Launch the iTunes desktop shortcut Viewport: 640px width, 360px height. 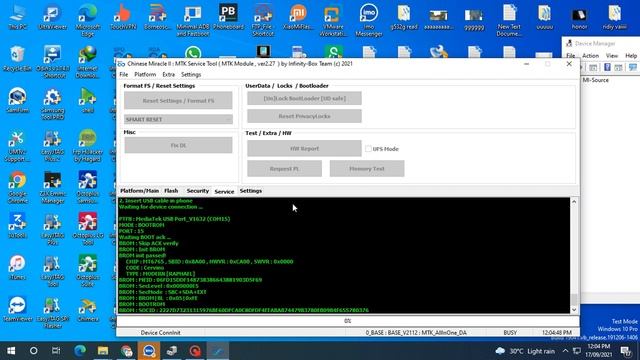(17, 267)
